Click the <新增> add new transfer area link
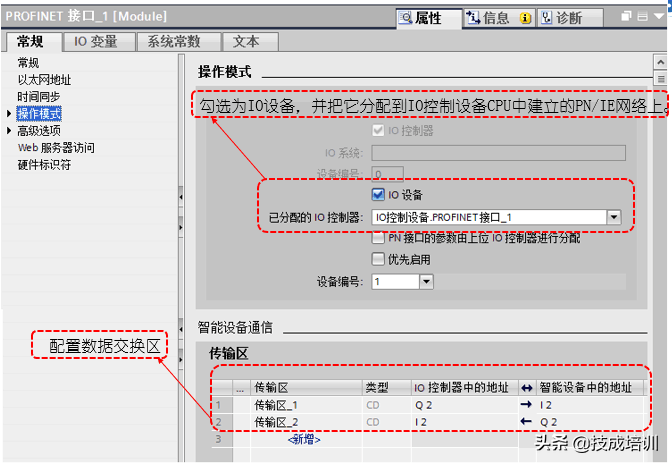Viewport: 672px width, 465px height. click(304, 439)
